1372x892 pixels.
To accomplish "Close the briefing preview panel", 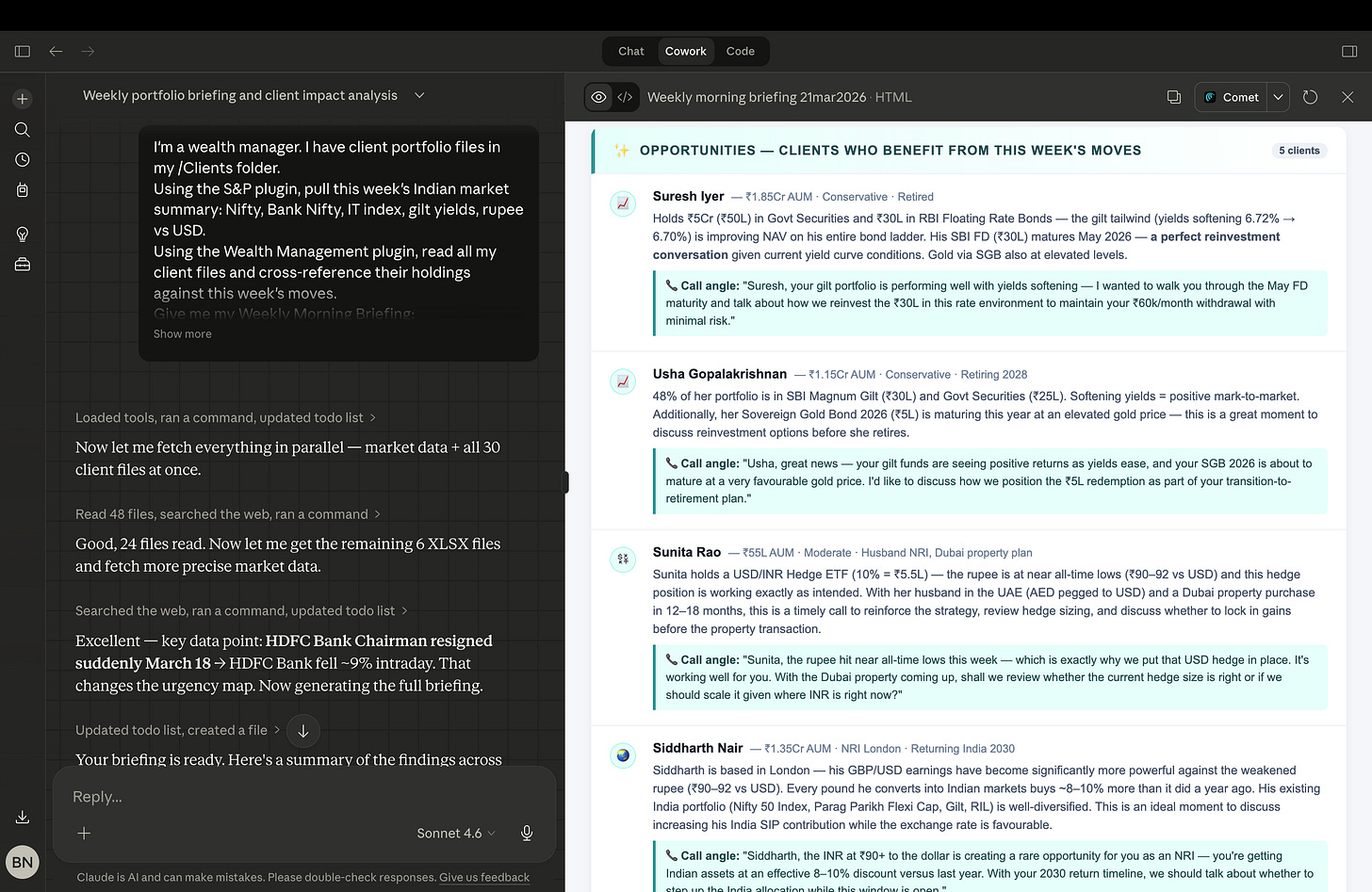I will pyautogui.click(x=1347, y=97).
